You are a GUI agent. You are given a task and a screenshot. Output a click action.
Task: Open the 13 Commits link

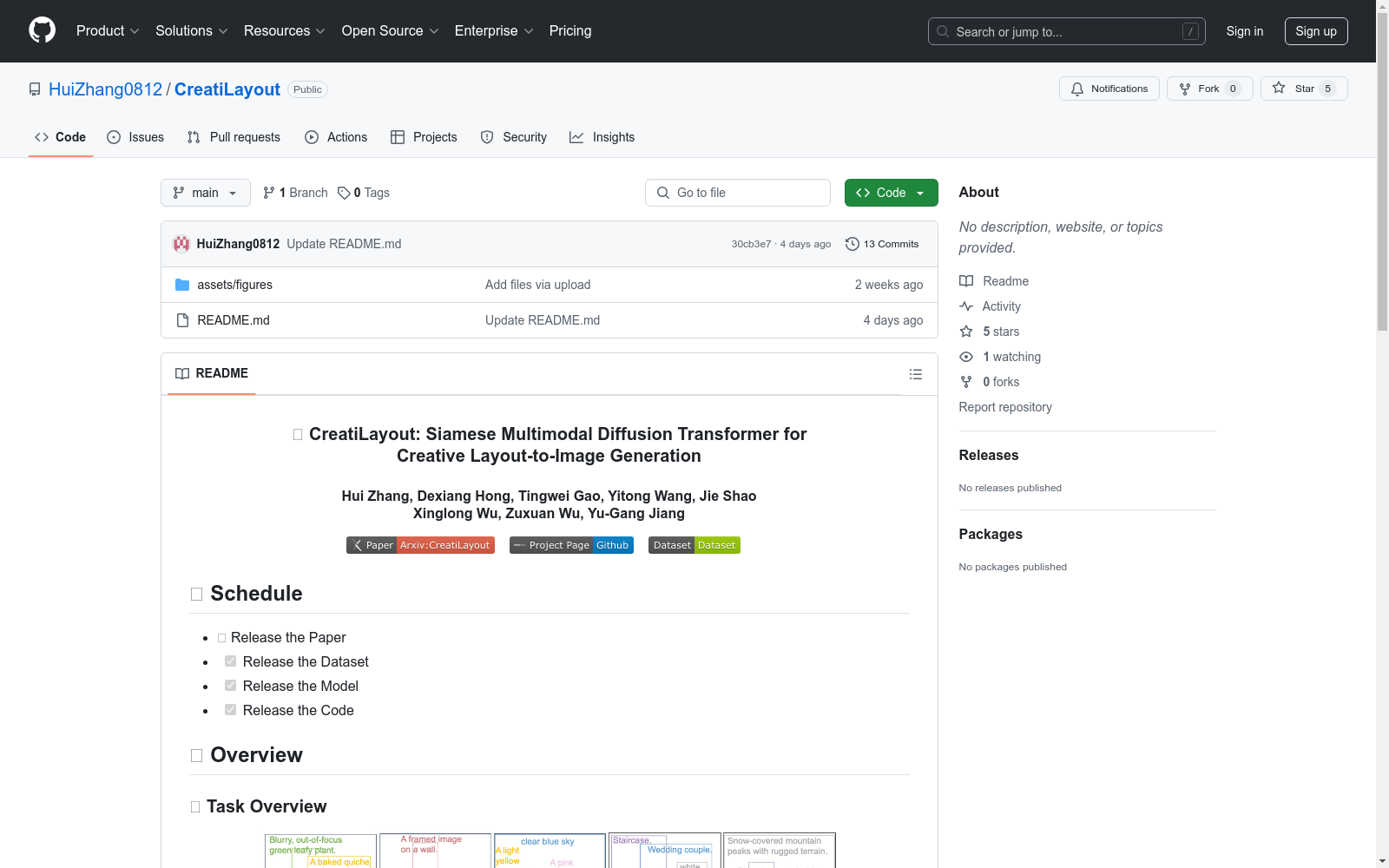[x=882, y=244]
